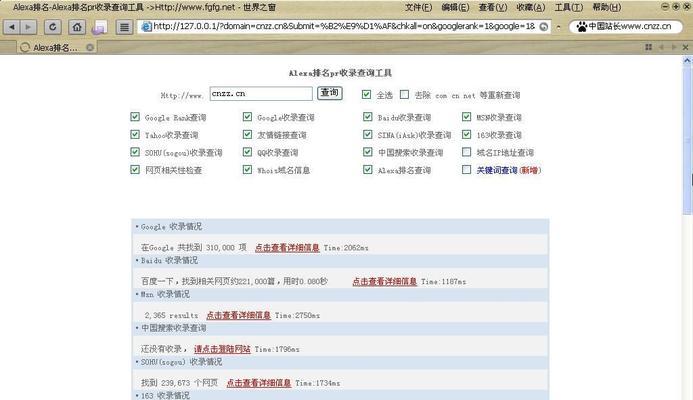
Task: Uncheck Yahoo收录查询 checkbox
Action: [x=135, y=134]
